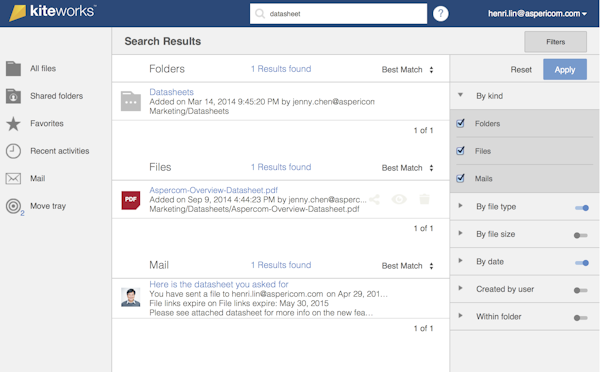Expand the By file size section arrow
Viewport: 600px width, 372px height.
tap(460, 233)
